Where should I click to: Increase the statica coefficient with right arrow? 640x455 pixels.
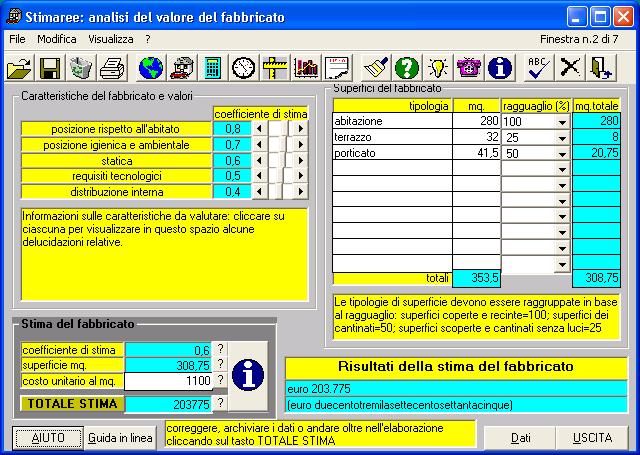click(303, 160)
